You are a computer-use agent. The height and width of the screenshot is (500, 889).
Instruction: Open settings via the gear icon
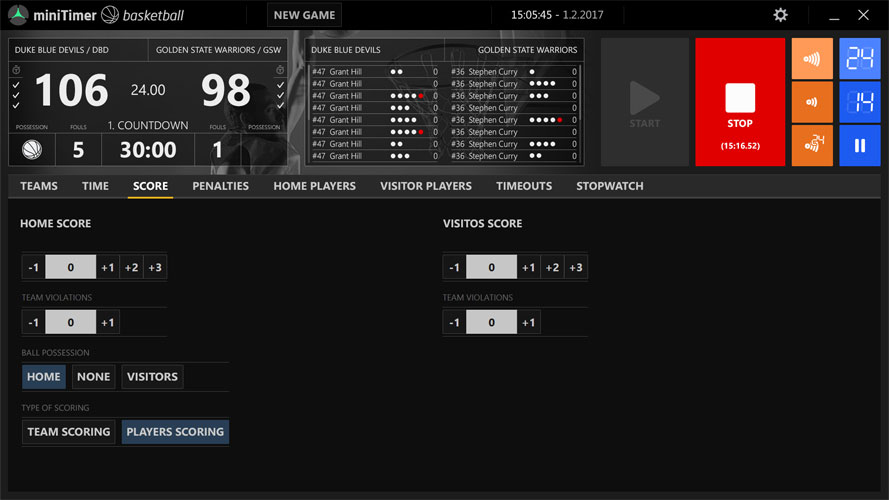pos(780,15)
